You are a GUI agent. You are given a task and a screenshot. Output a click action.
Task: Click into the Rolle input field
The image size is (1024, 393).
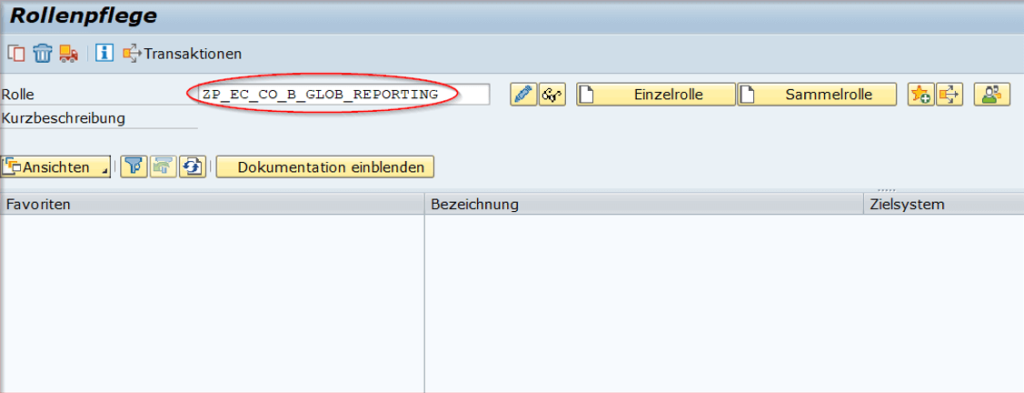[x=338, y=94]
